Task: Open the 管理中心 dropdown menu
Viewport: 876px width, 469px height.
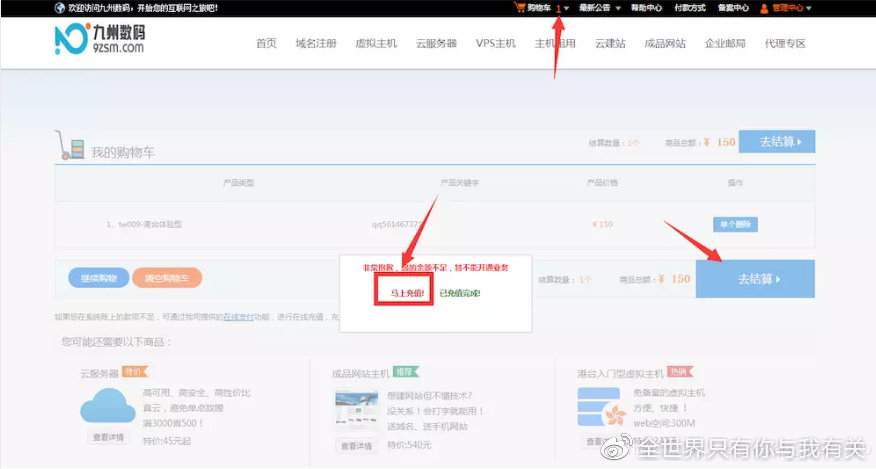Action: click(x=790, y=8)
